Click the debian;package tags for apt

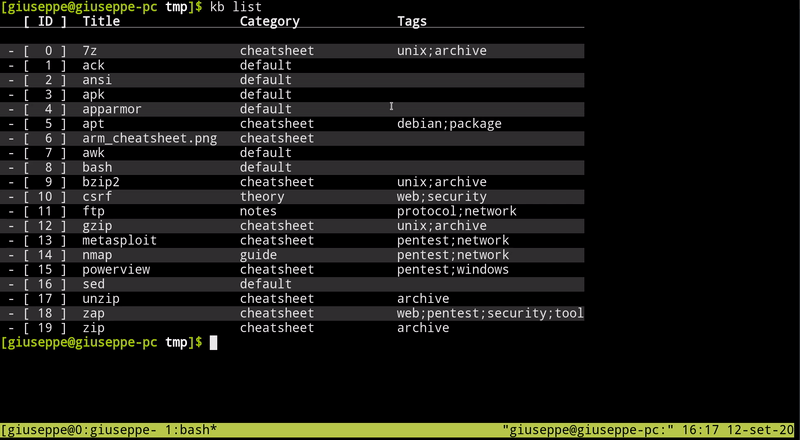[x=449, y=124]
